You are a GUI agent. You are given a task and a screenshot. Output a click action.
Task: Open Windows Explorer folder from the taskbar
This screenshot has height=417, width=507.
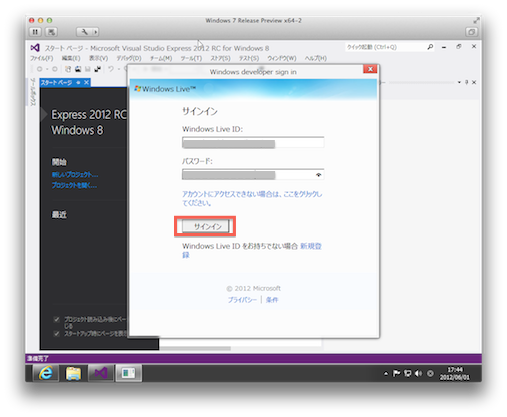coord(73,373)
